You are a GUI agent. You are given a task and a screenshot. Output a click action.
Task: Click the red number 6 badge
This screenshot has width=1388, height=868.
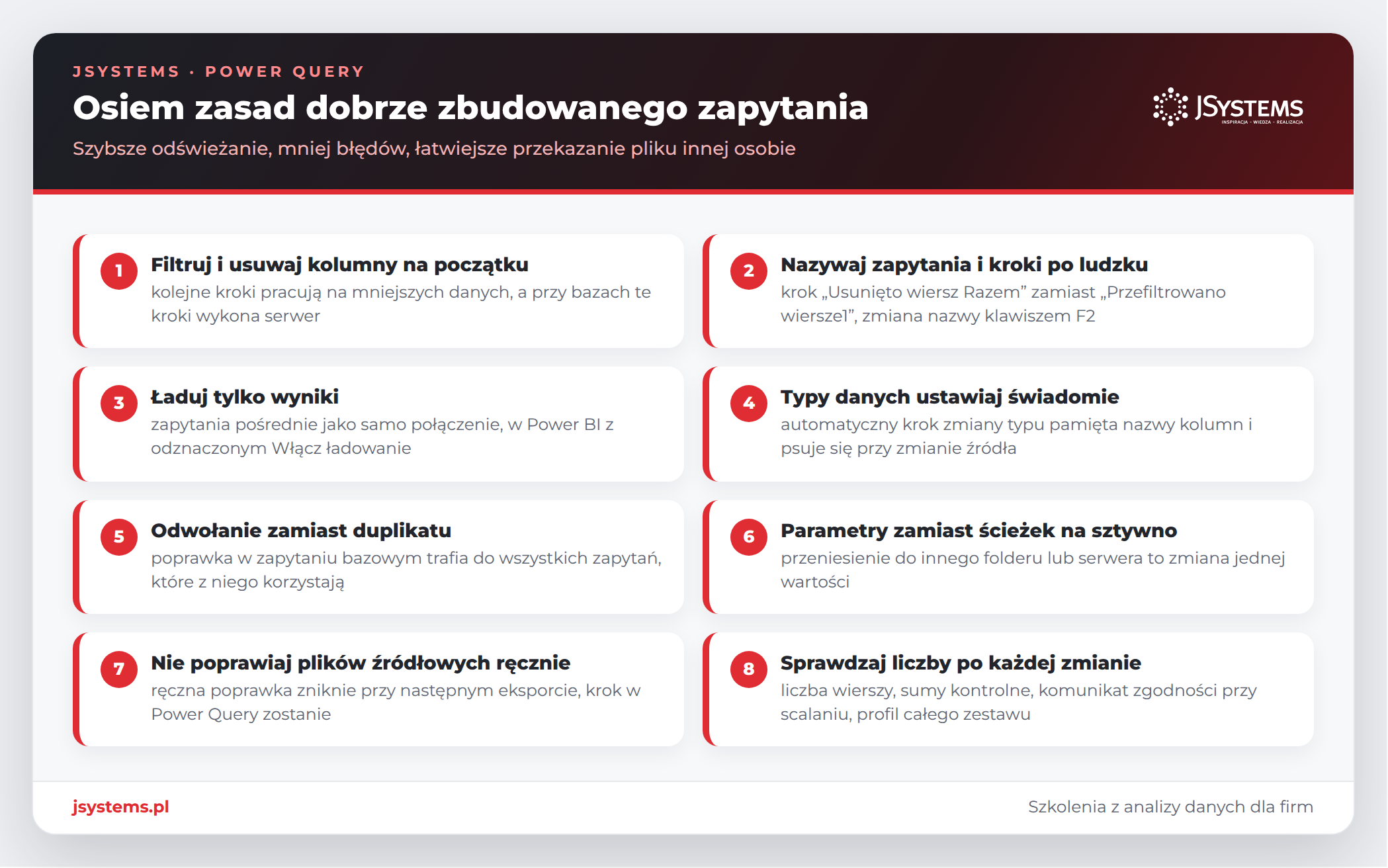[749, 537]
